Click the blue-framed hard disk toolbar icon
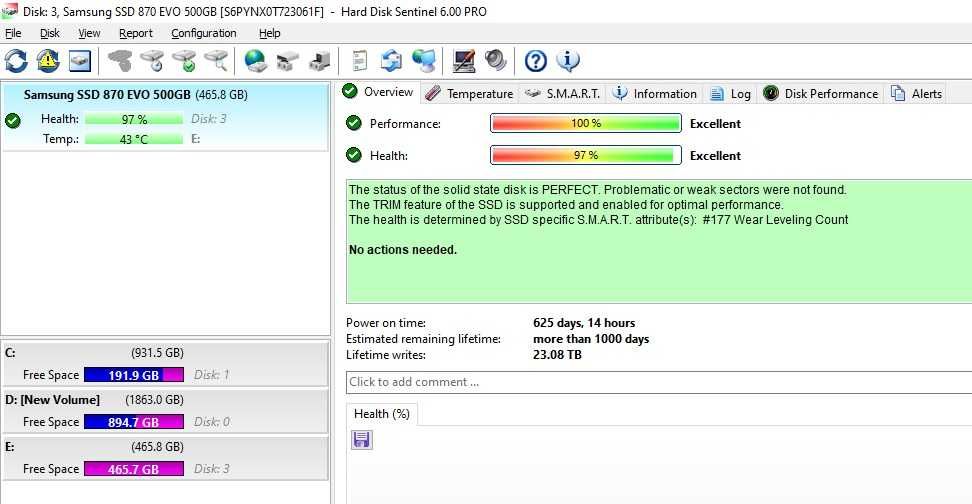This screenshot has width=972, height=504. click(x=80, y=61)
